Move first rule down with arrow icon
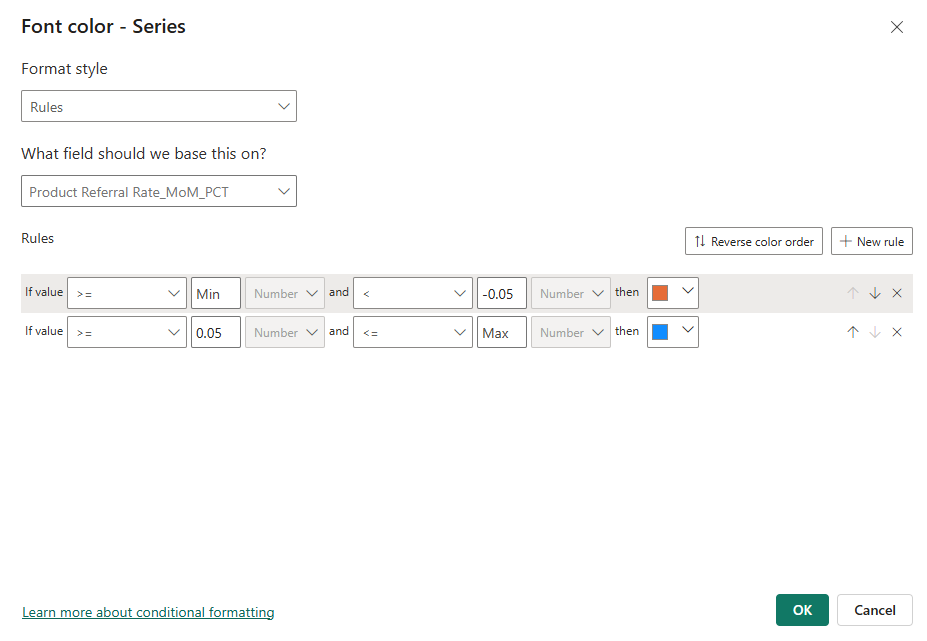This screenshot has height=641, width=927. (875, 293)
